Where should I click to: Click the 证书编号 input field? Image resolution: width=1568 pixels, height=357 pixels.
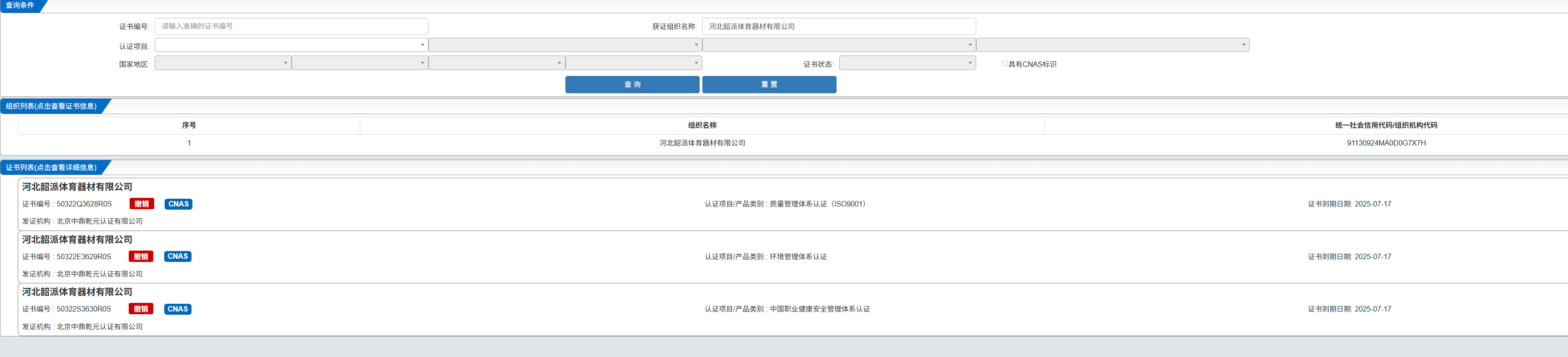(x=291, y=26)
